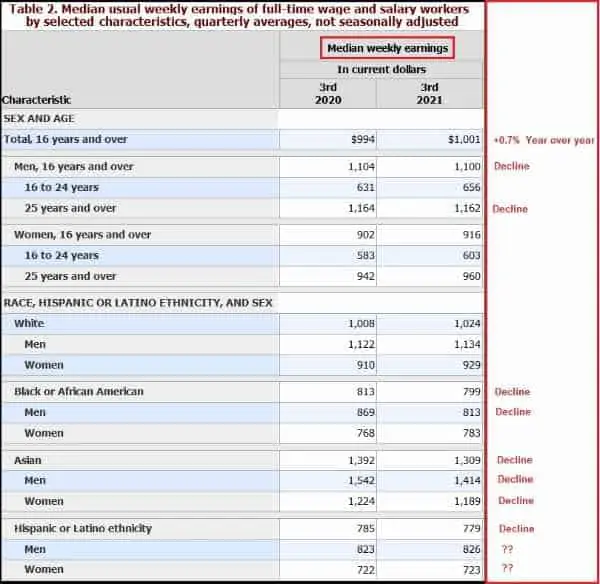The image size is (600, 584).
Task: Click the 1,414 value cell
Action: 430,481
